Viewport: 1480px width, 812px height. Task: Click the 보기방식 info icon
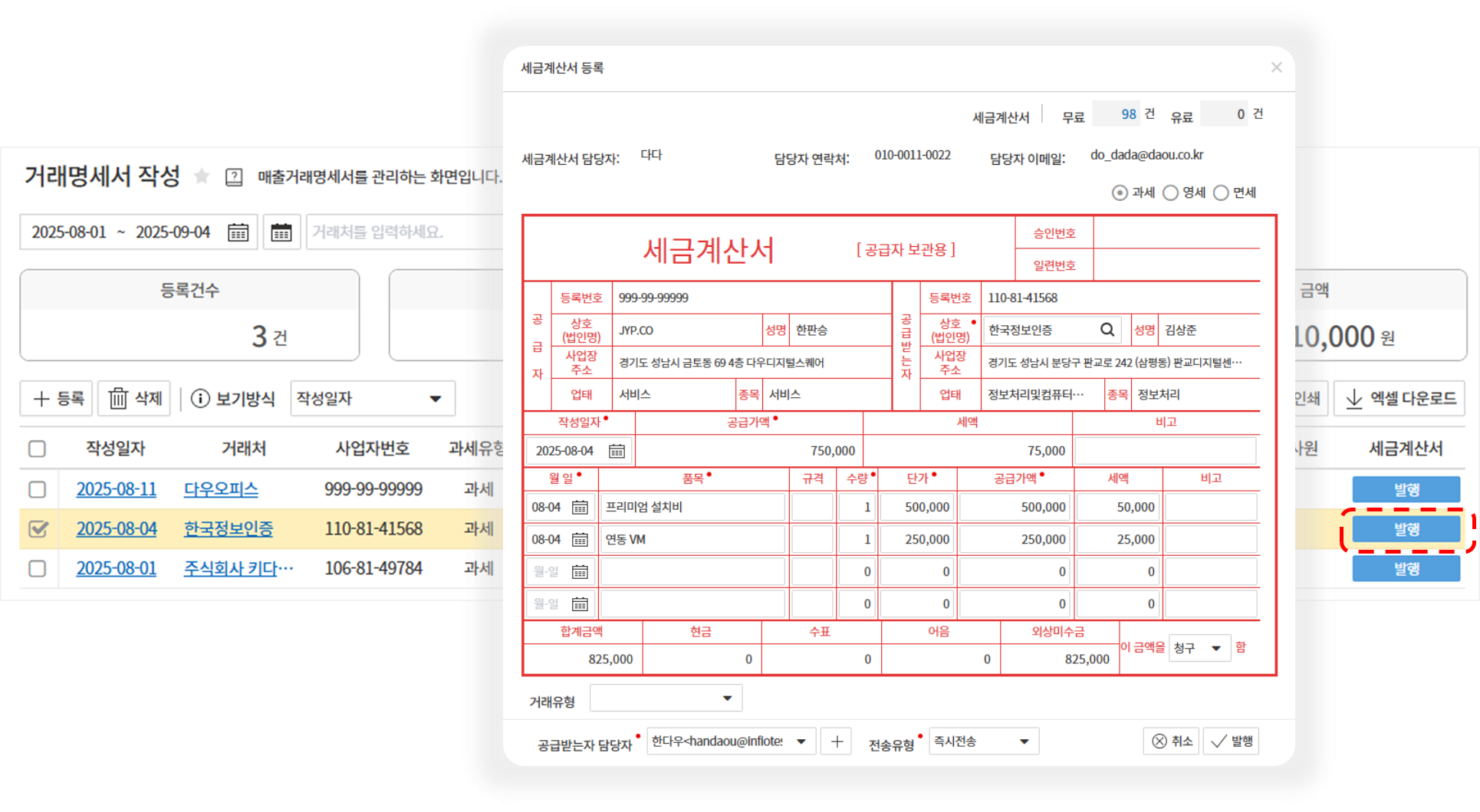click(x=199, y=399)
